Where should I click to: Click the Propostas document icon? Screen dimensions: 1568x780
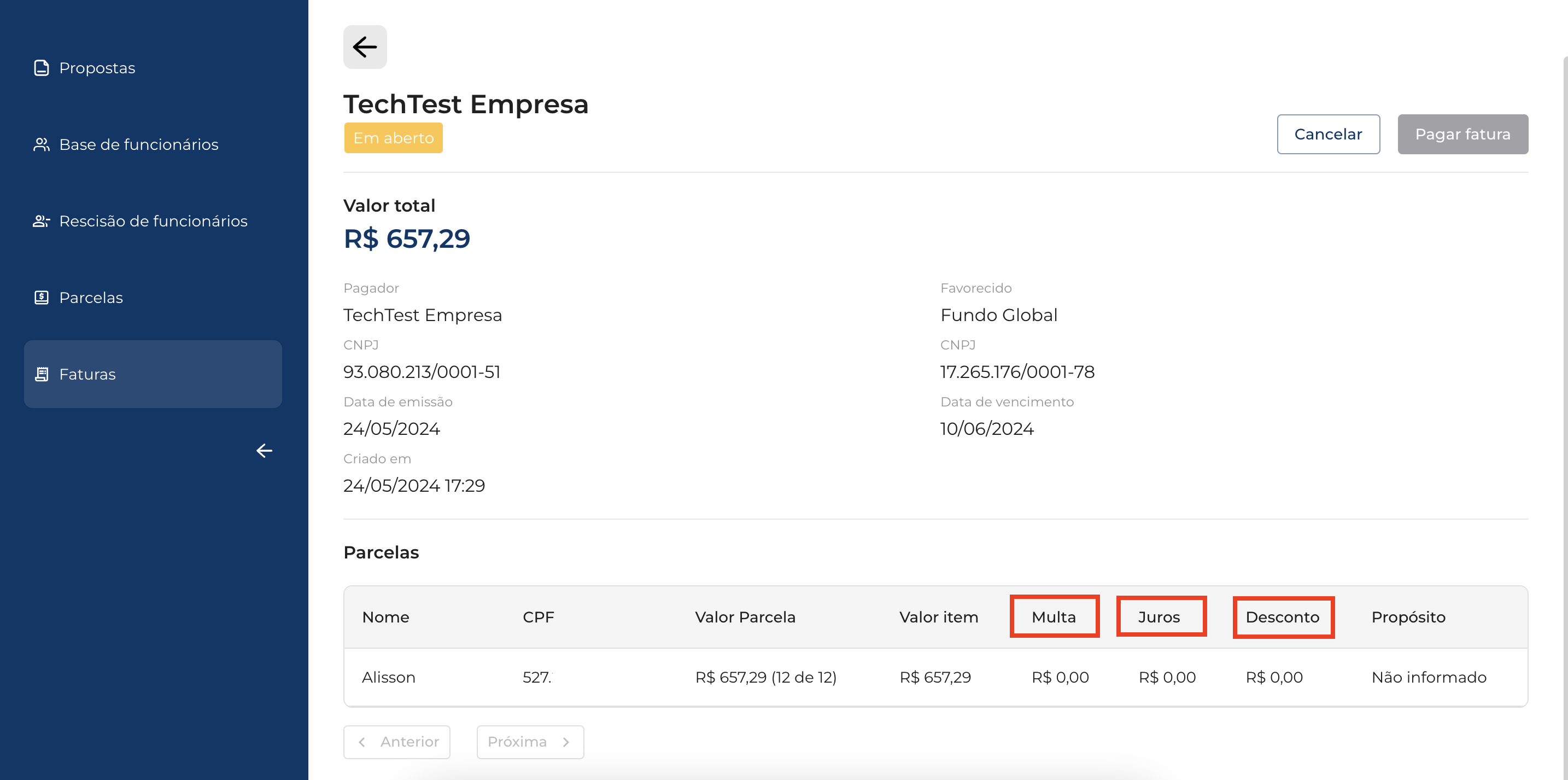[x=42, y=68]
